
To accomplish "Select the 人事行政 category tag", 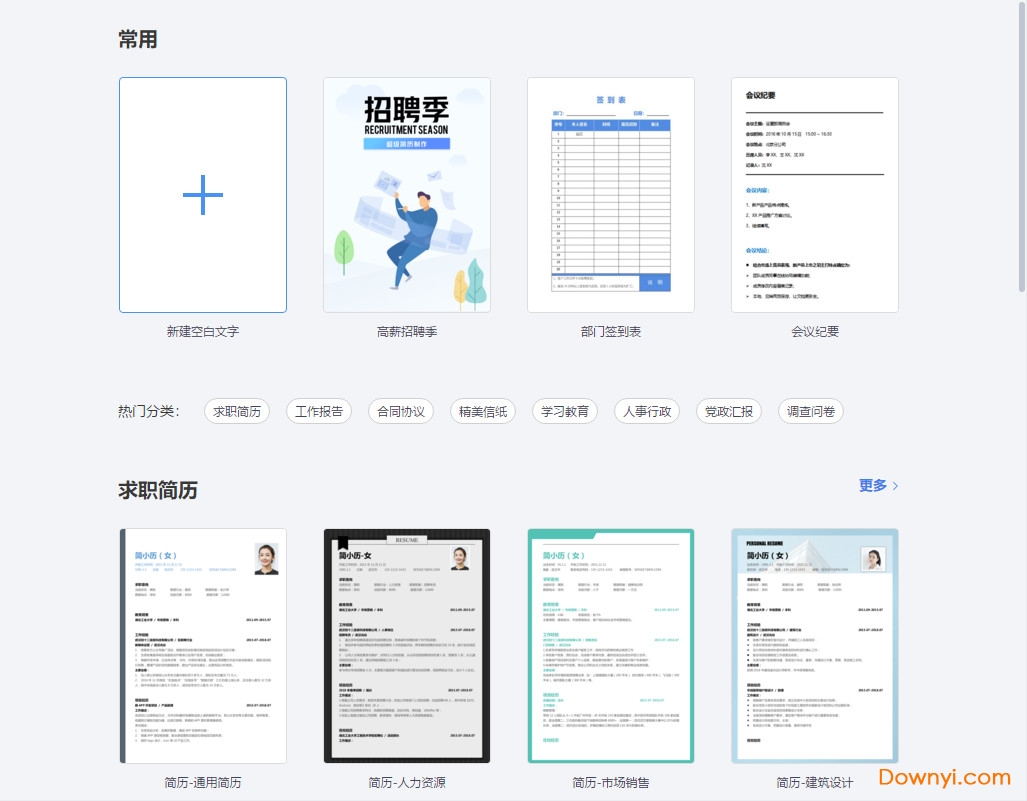I will [647, 411].
